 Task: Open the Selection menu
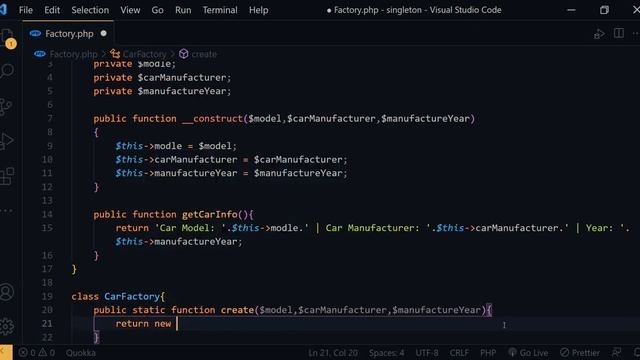pos(90,10)
